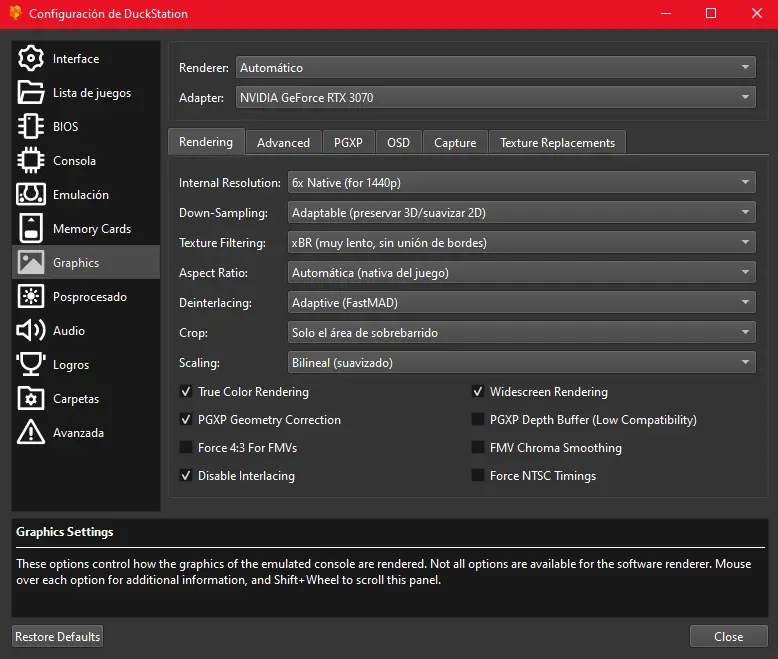The height and width of the screenshot is (659, 778).
Task: Disable True Color Rendering checkbox
Action: coord(186,392)
